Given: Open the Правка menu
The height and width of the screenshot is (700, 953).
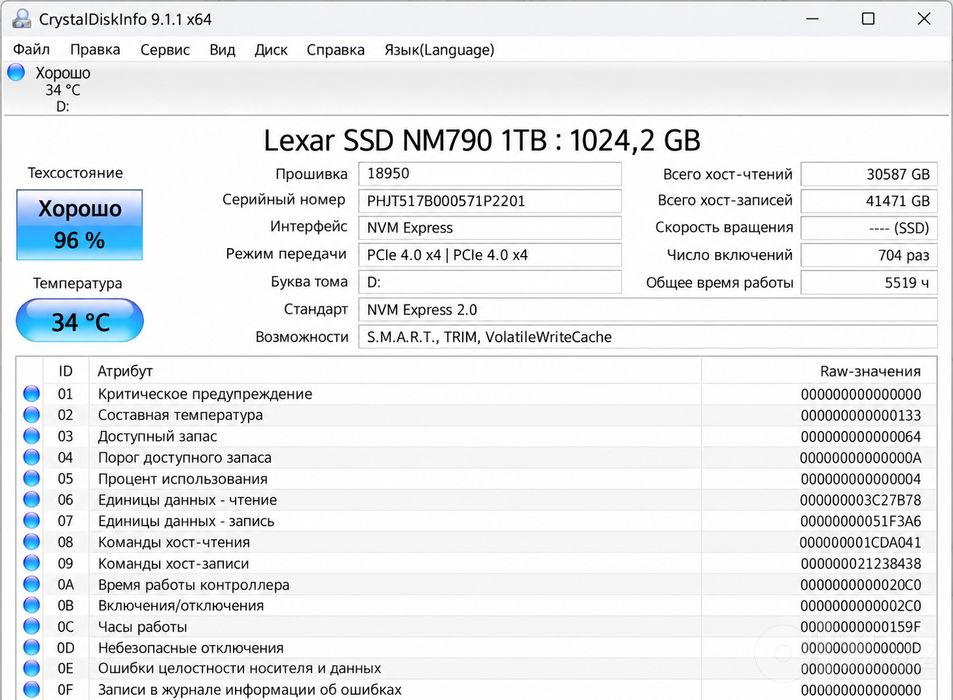Looking at the screenshot, I should (x=95, y=49).
